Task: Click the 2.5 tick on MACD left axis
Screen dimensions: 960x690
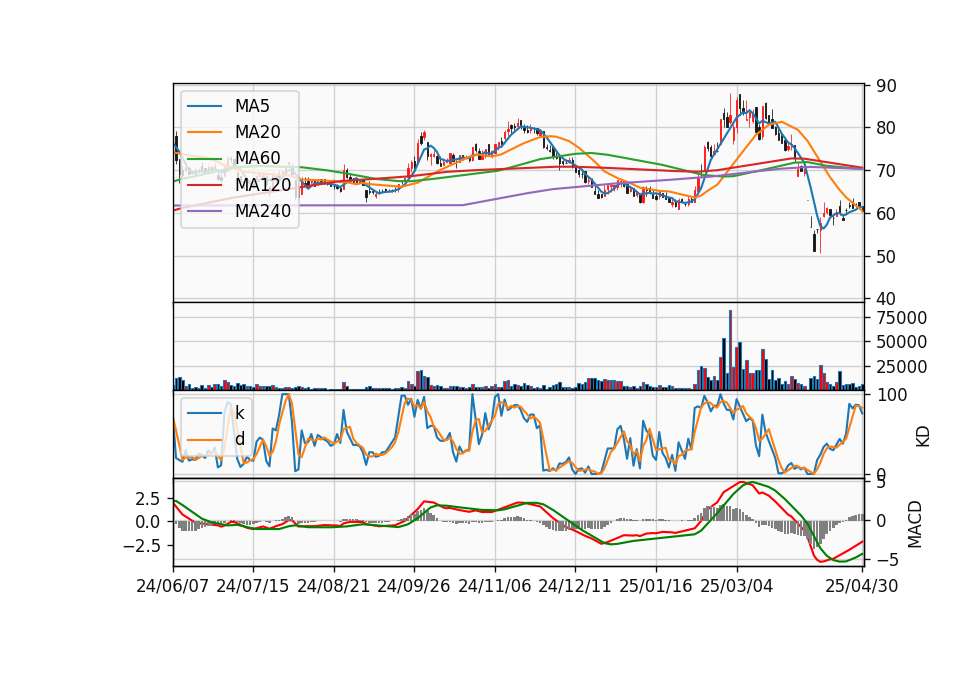Action: (x=148, y=498)
